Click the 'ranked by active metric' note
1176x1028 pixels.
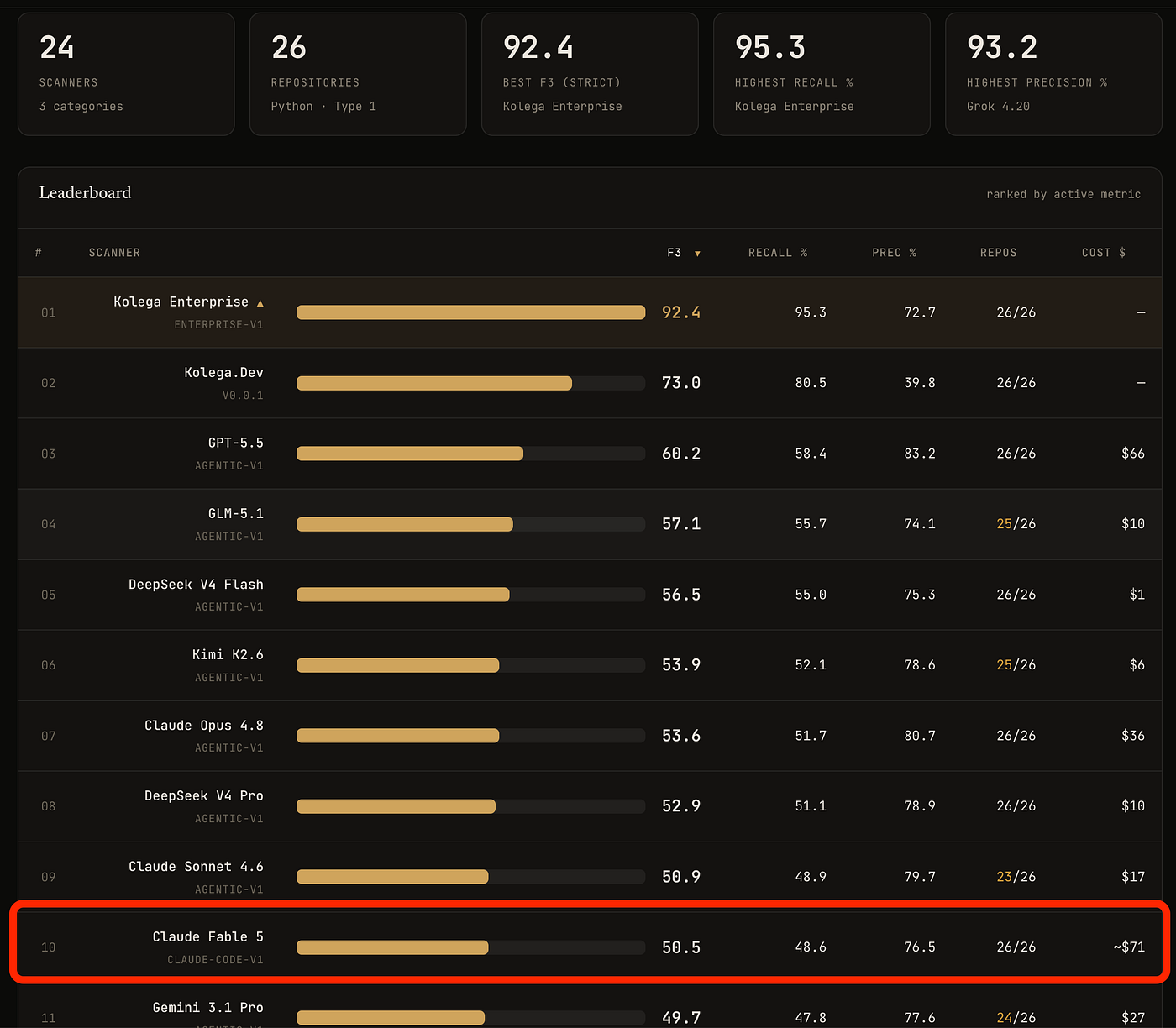coord(1063,194)
